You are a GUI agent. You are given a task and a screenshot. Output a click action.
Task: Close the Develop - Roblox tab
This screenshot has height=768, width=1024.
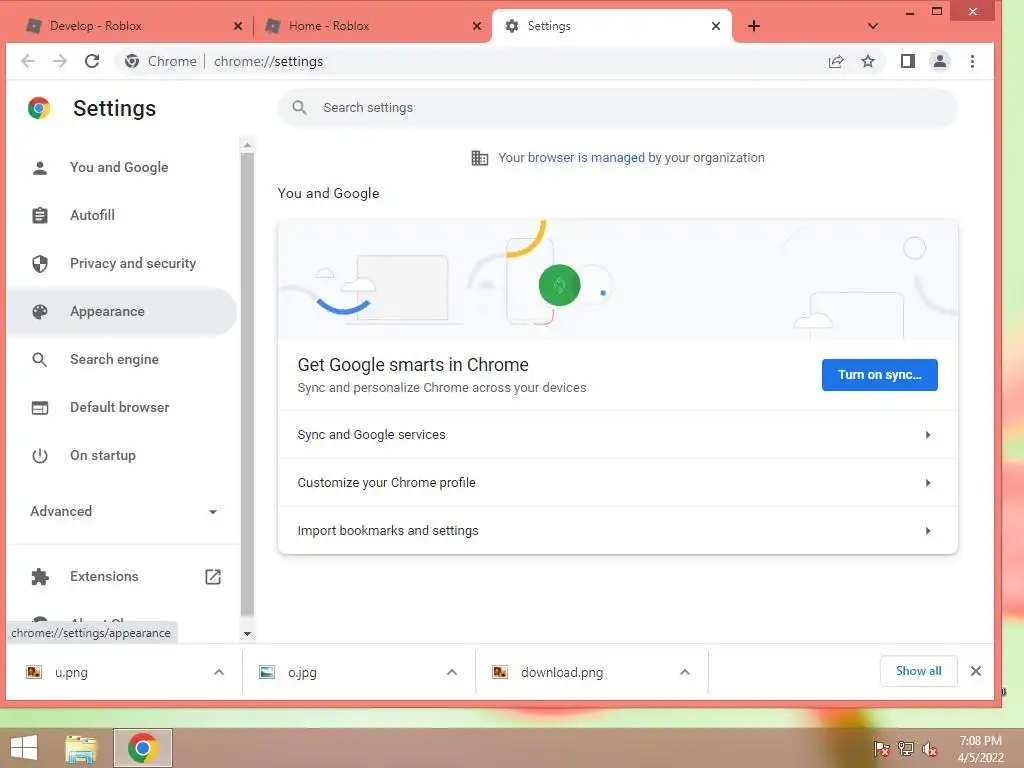coord(238,26)
